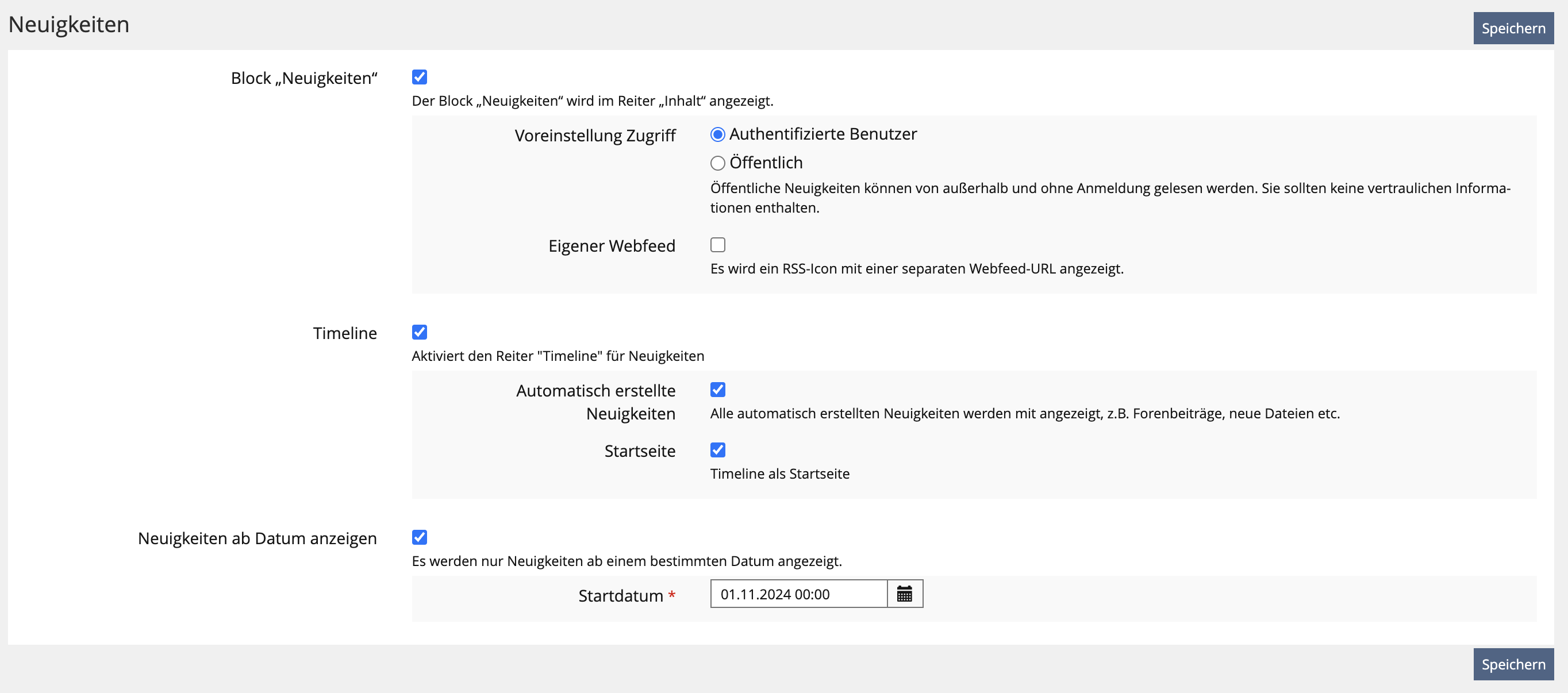Untick the Automatisch erstellte Neuigkeiten checkbox

tap(718, 390)
